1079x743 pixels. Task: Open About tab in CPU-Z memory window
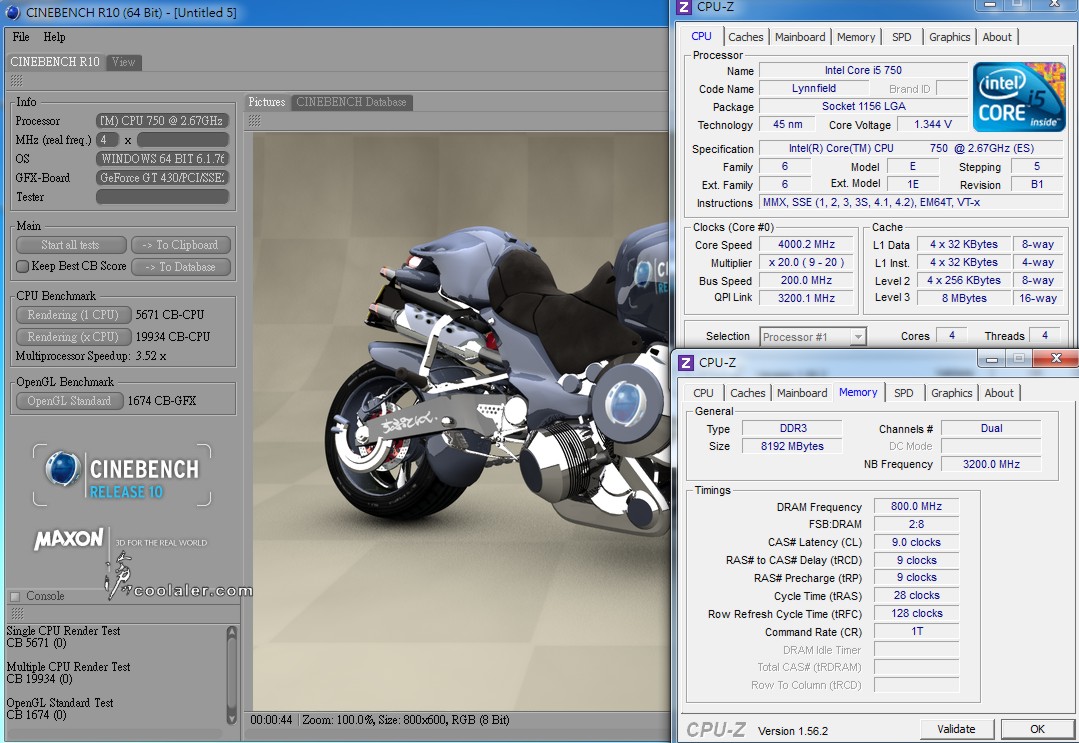click(999, 393)
